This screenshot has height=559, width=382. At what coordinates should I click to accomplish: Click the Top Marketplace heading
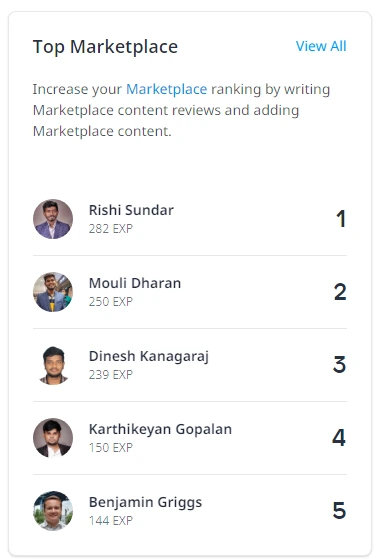click(x=105, y=47)
